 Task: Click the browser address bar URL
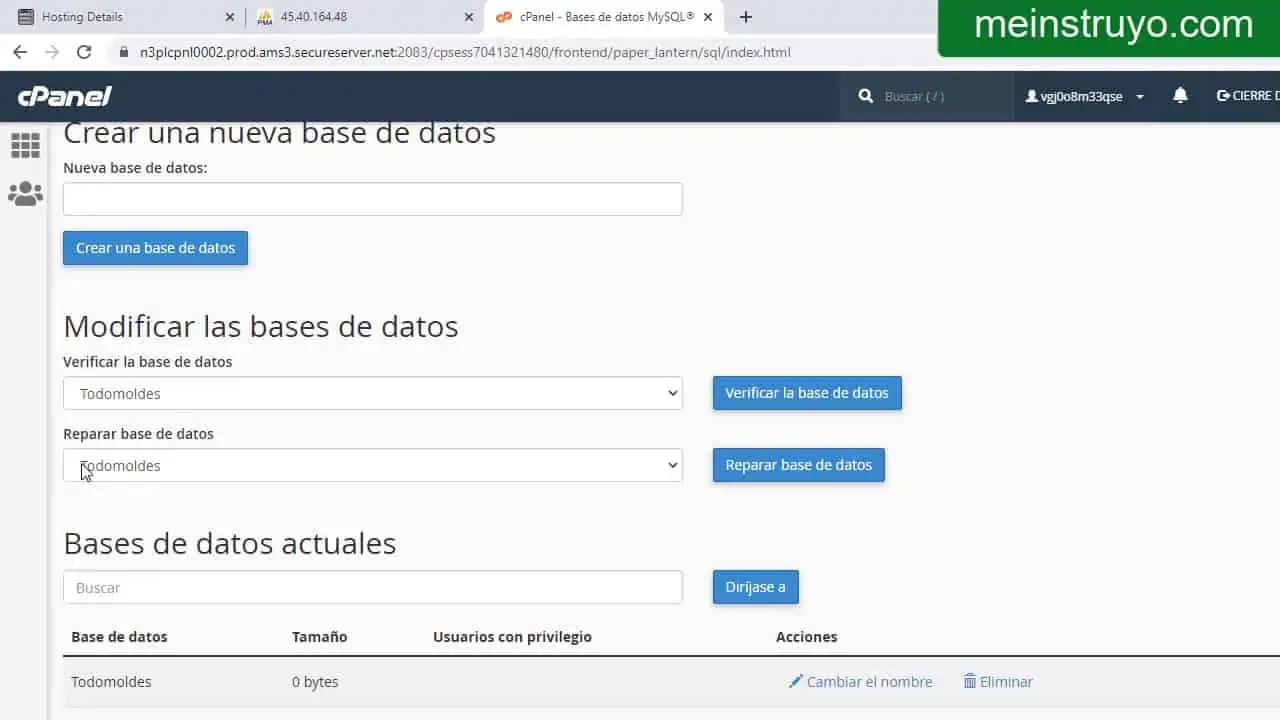(466, 52)
